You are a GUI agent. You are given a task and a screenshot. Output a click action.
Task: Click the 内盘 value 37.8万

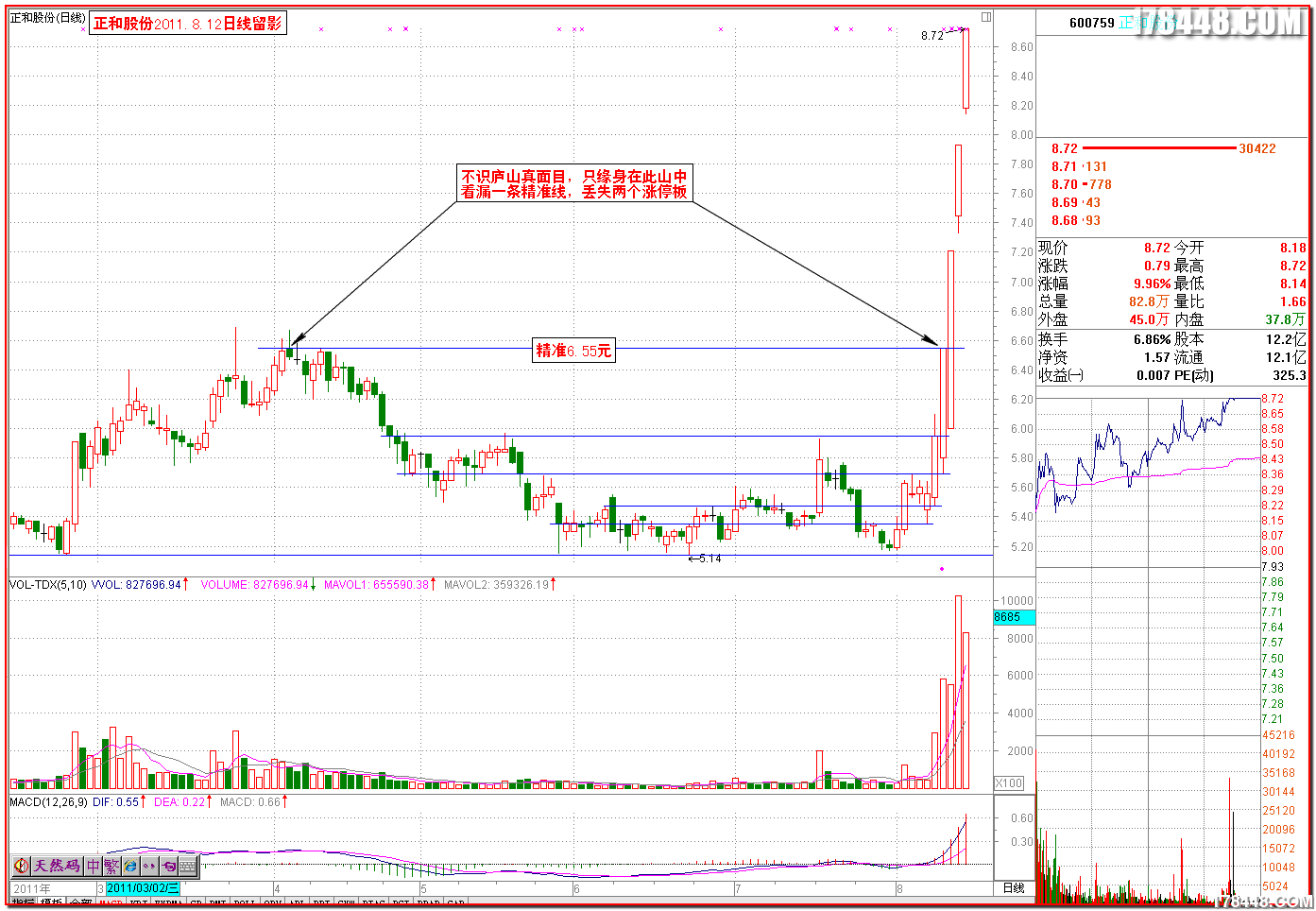coord(1286,319)
